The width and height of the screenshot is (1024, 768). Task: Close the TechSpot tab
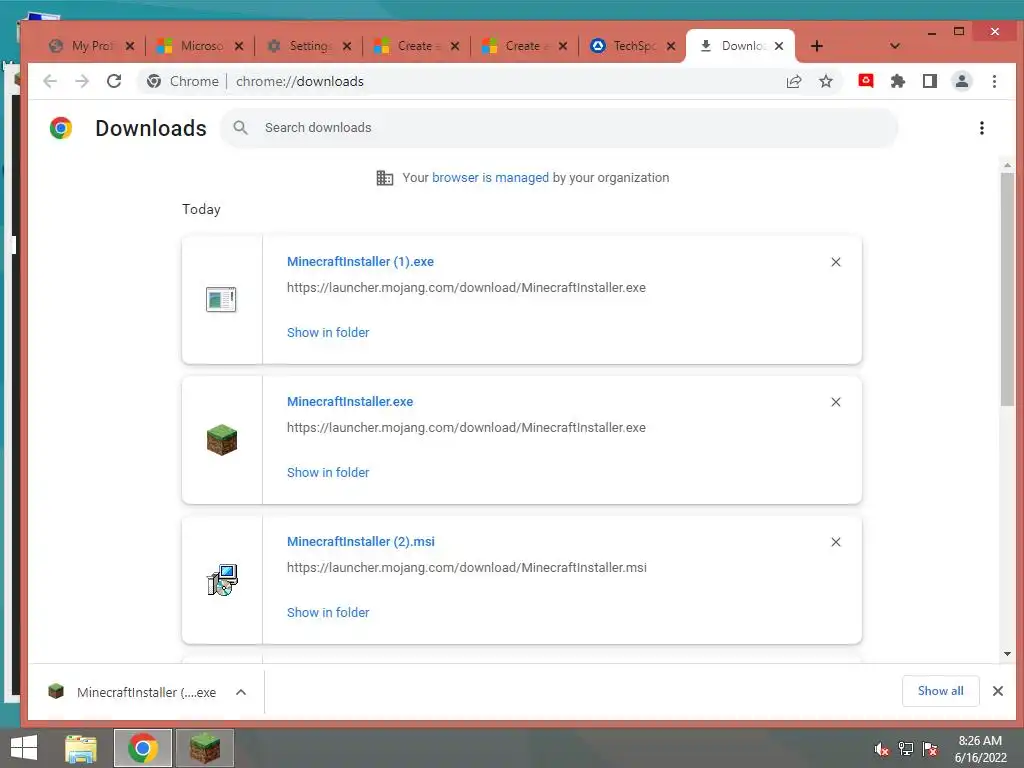pos(671,46)
